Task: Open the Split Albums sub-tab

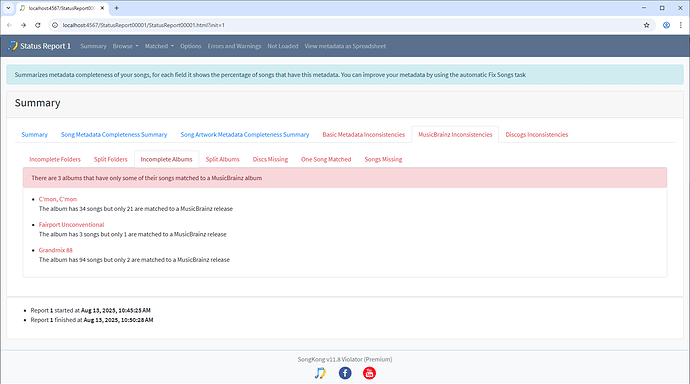Action: [222, 159]
